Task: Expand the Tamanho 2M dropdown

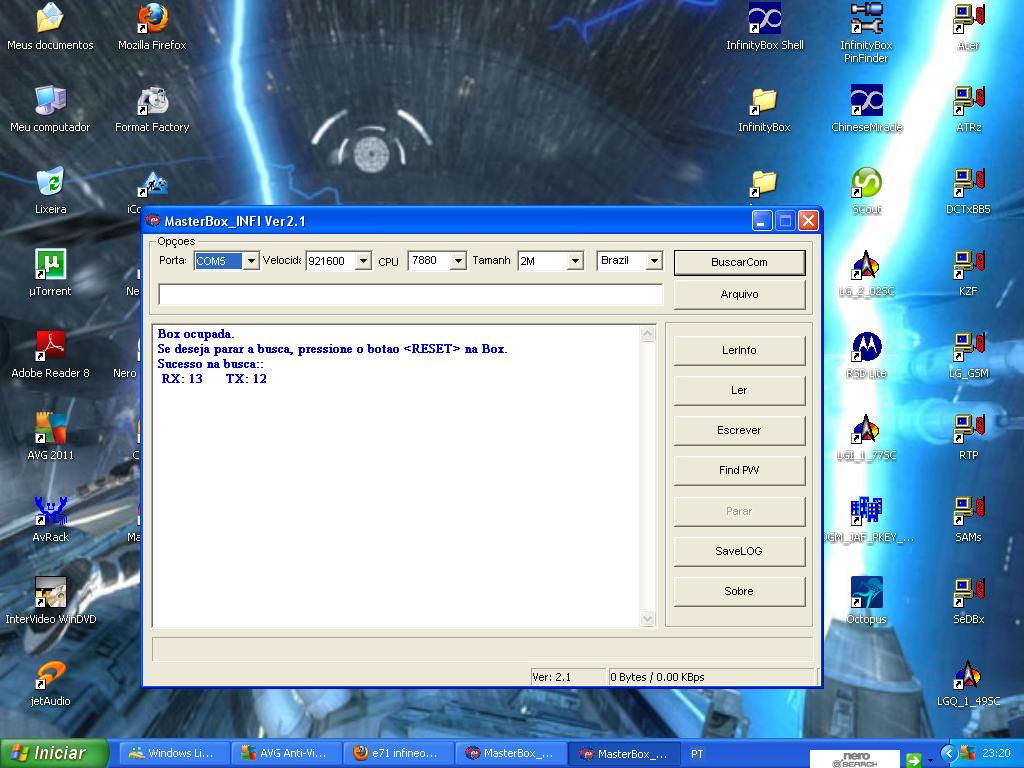Action: pyautogui.click(x=575, y=261)
